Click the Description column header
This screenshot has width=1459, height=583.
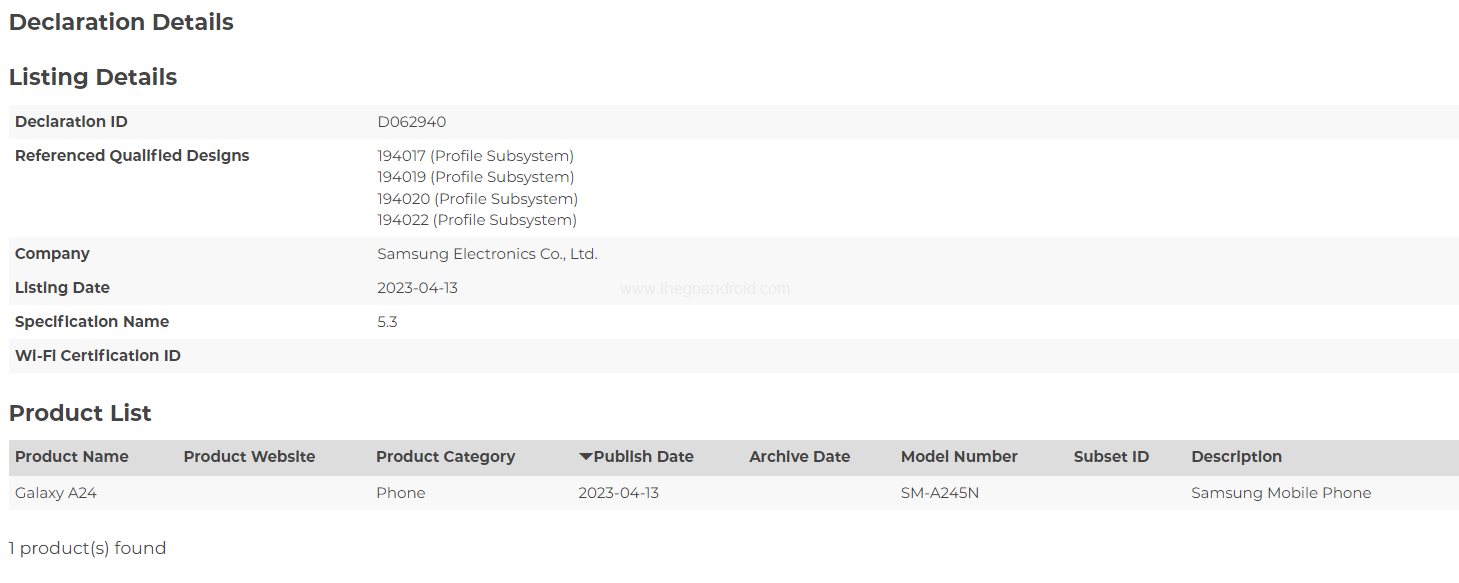tap(1236, 457)
